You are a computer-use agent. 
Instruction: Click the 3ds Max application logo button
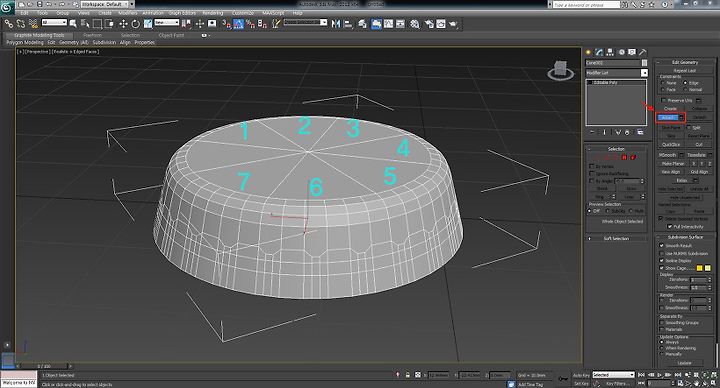click(x=7, y=7)
